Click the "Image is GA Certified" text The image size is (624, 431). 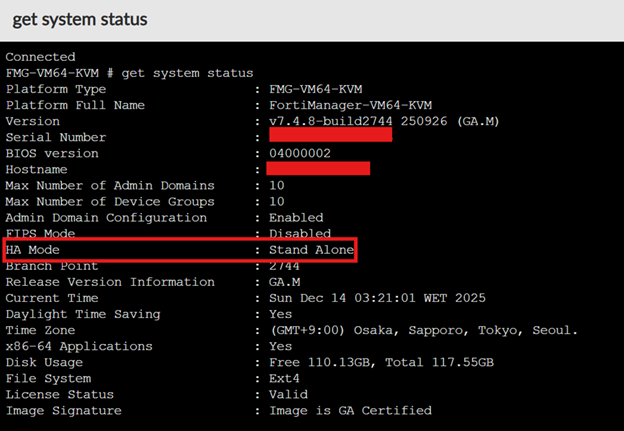tap(350, 410)
